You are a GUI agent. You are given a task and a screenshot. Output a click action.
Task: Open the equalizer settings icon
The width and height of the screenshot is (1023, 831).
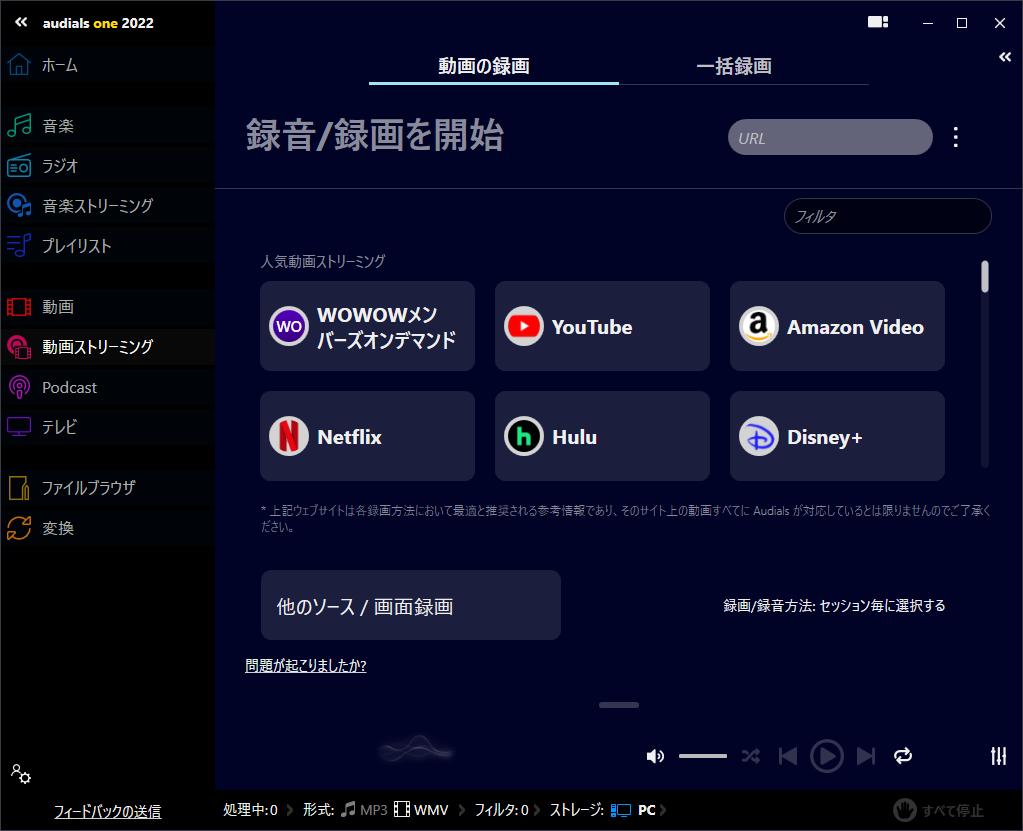[998, 756]
